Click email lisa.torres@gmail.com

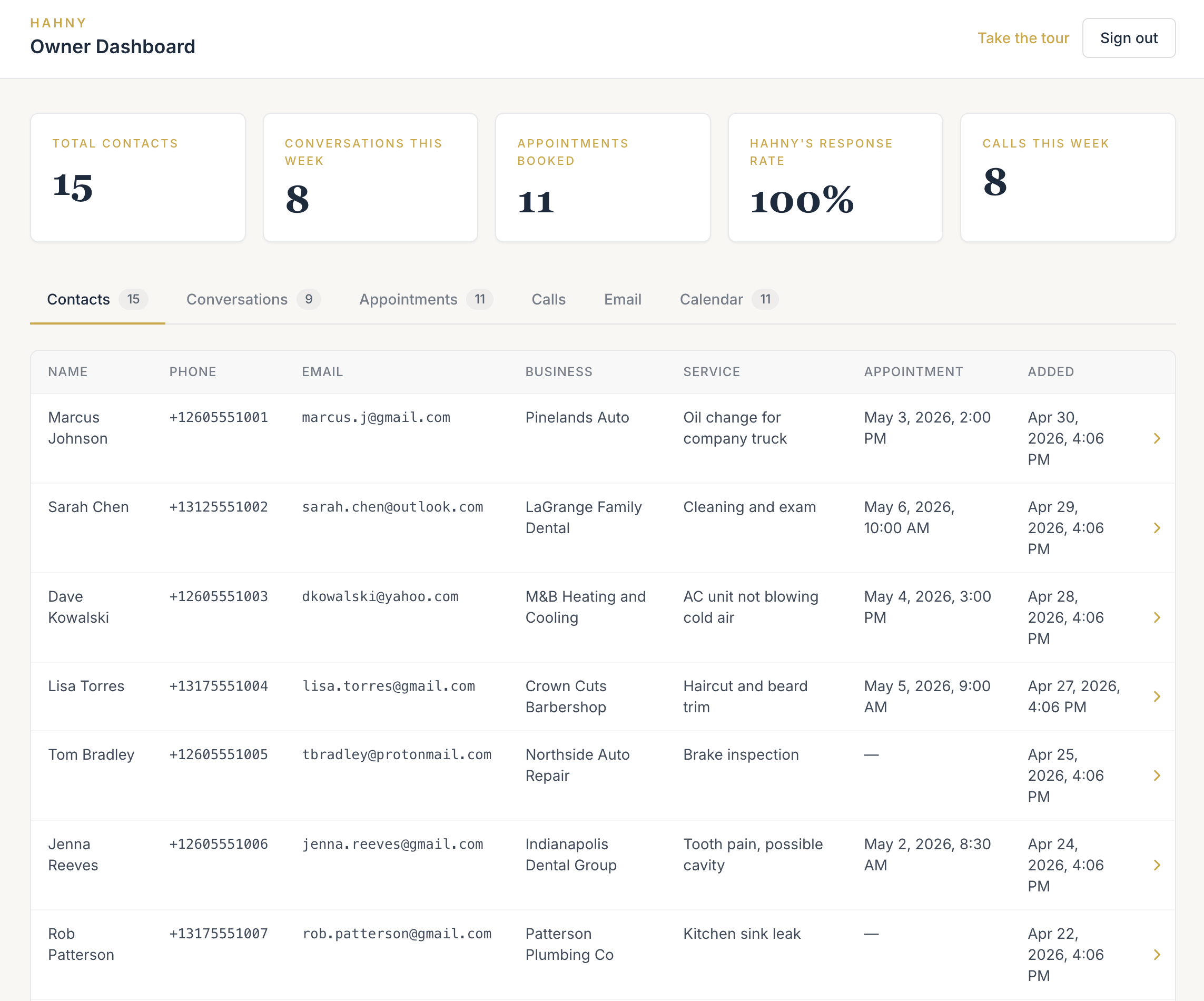coord(389,686)
